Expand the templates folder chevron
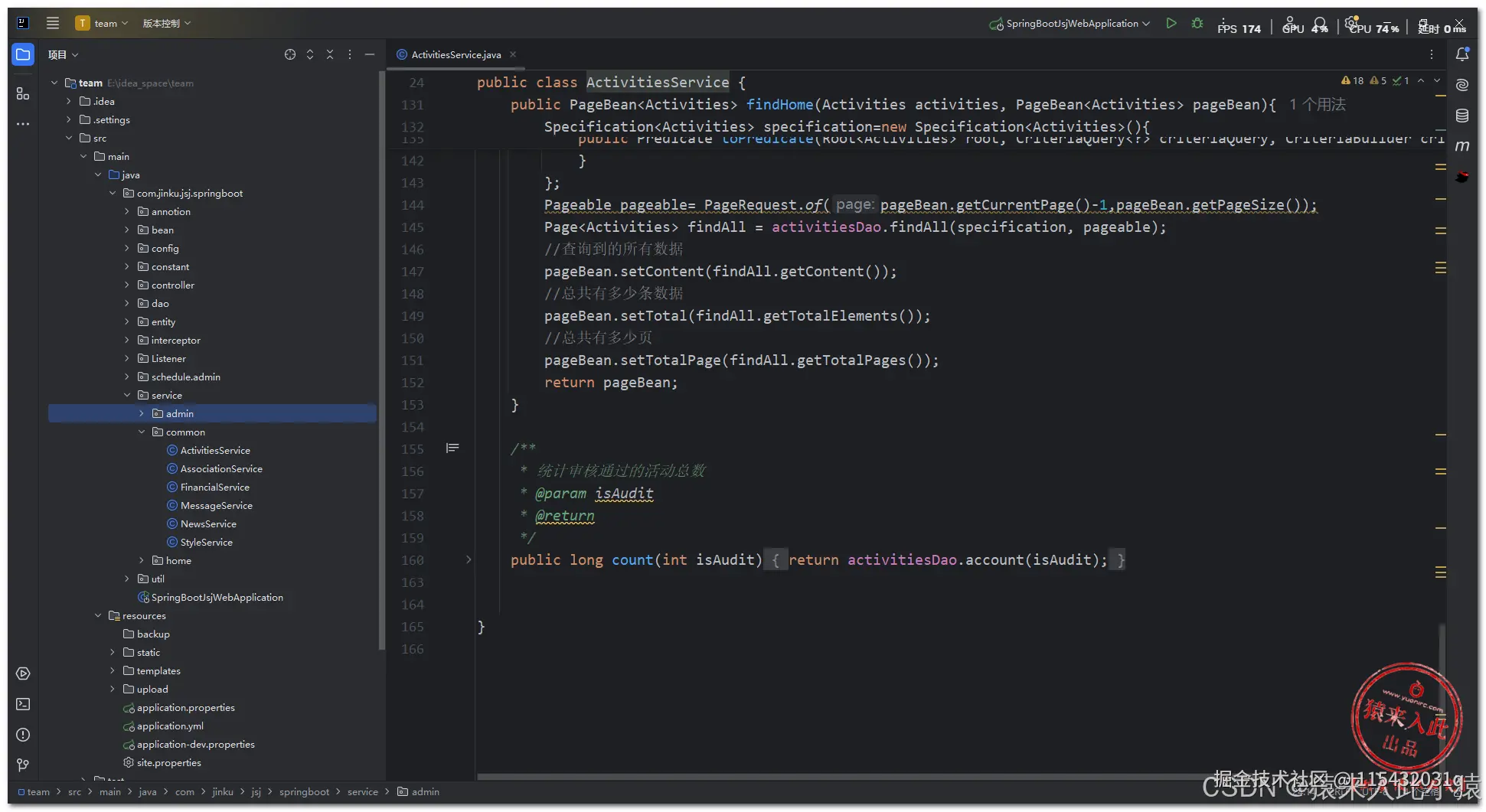Viewport: 1486px width, 812px height. tap(113, 670)
